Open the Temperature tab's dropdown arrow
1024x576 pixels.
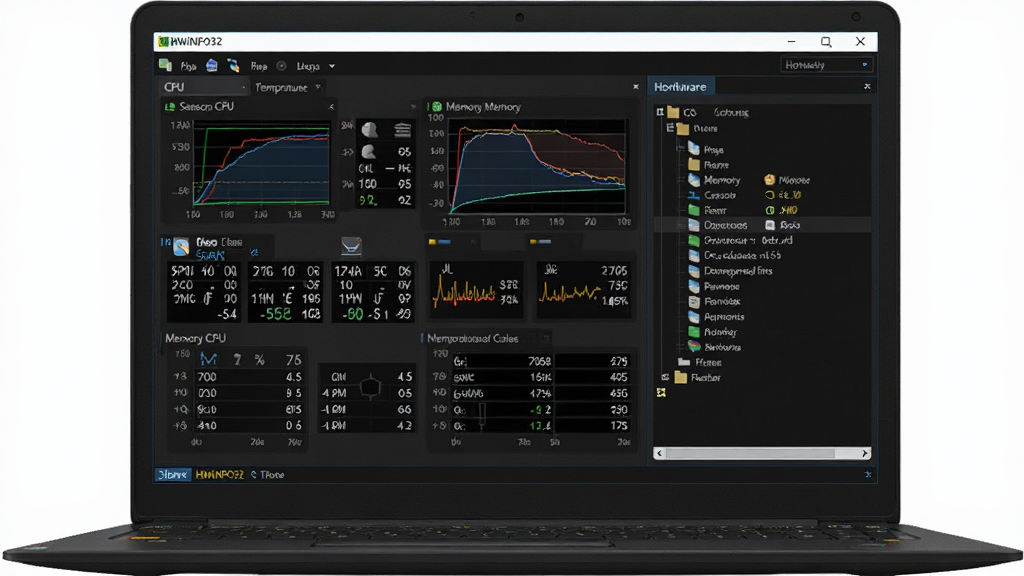pos(318,87)
